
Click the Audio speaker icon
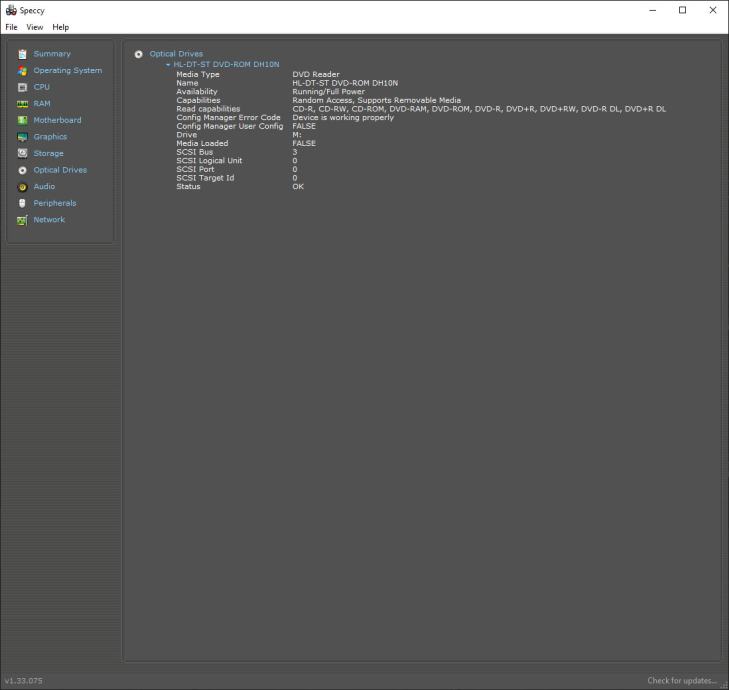(x=22, y=187)
